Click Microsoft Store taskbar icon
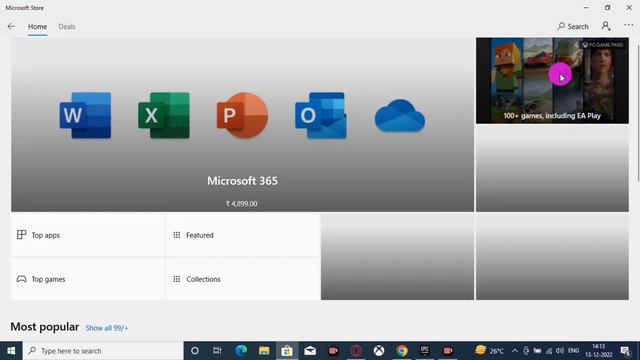 click(x=287, y=351)
